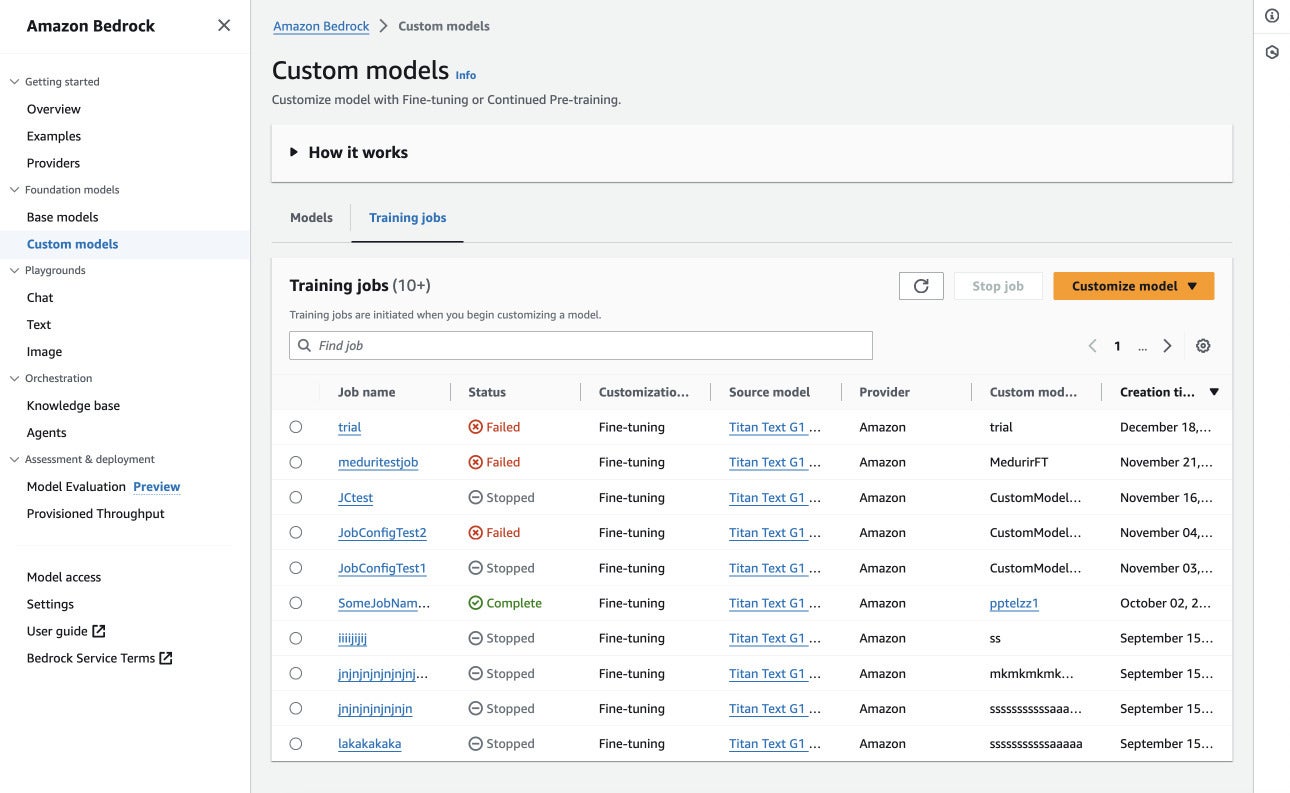This screenshot has width=1290, height=793.
Task: Switch to the Models tab
Action: pyautogui.click(x=311, y=217)
